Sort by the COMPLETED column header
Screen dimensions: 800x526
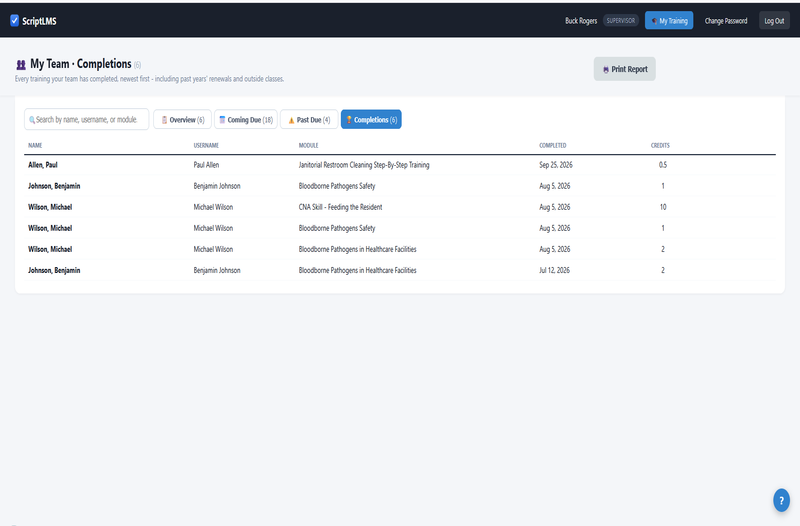(553, 145)
